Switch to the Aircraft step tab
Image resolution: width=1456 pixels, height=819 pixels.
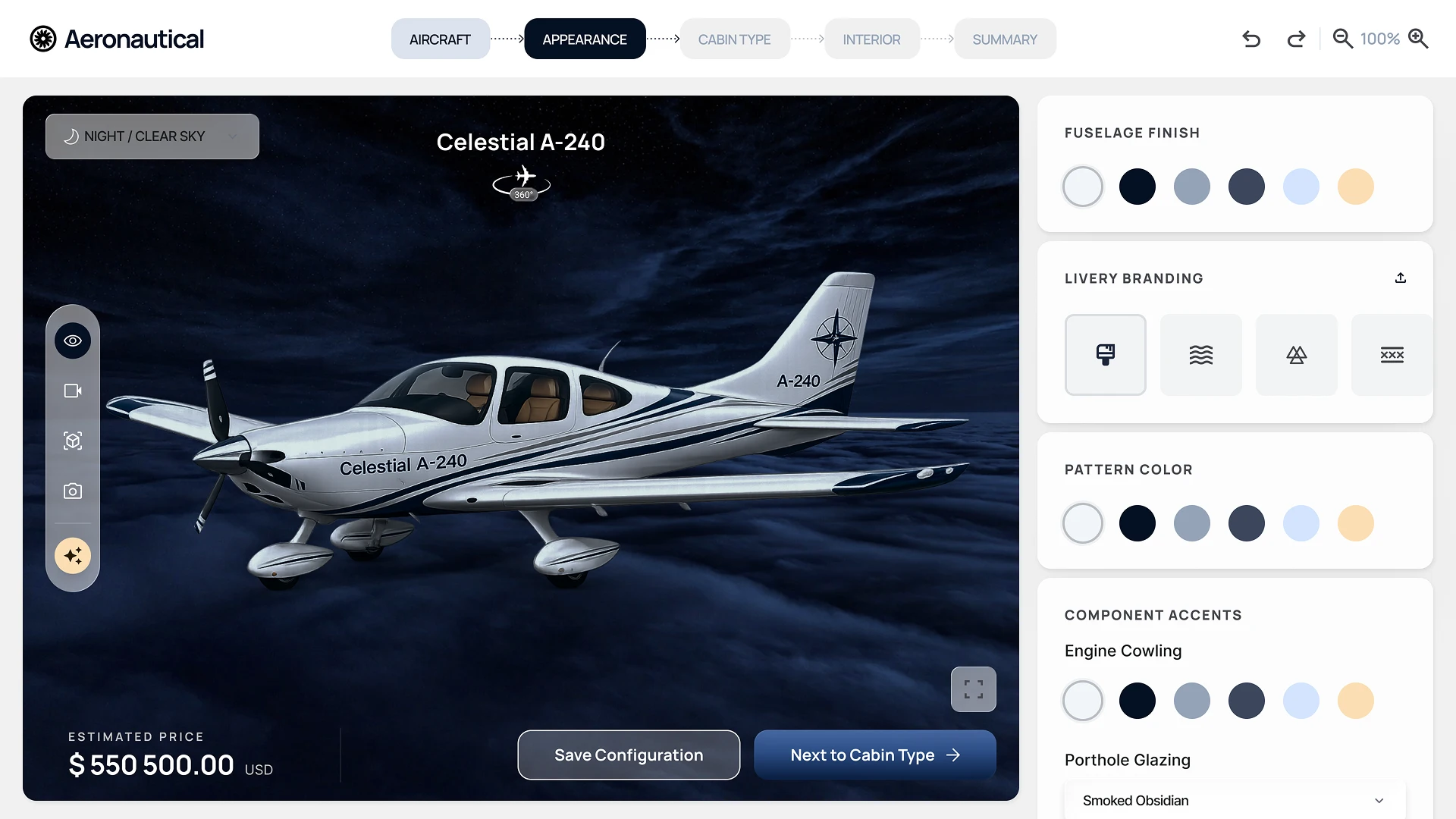tap(440, 39)
